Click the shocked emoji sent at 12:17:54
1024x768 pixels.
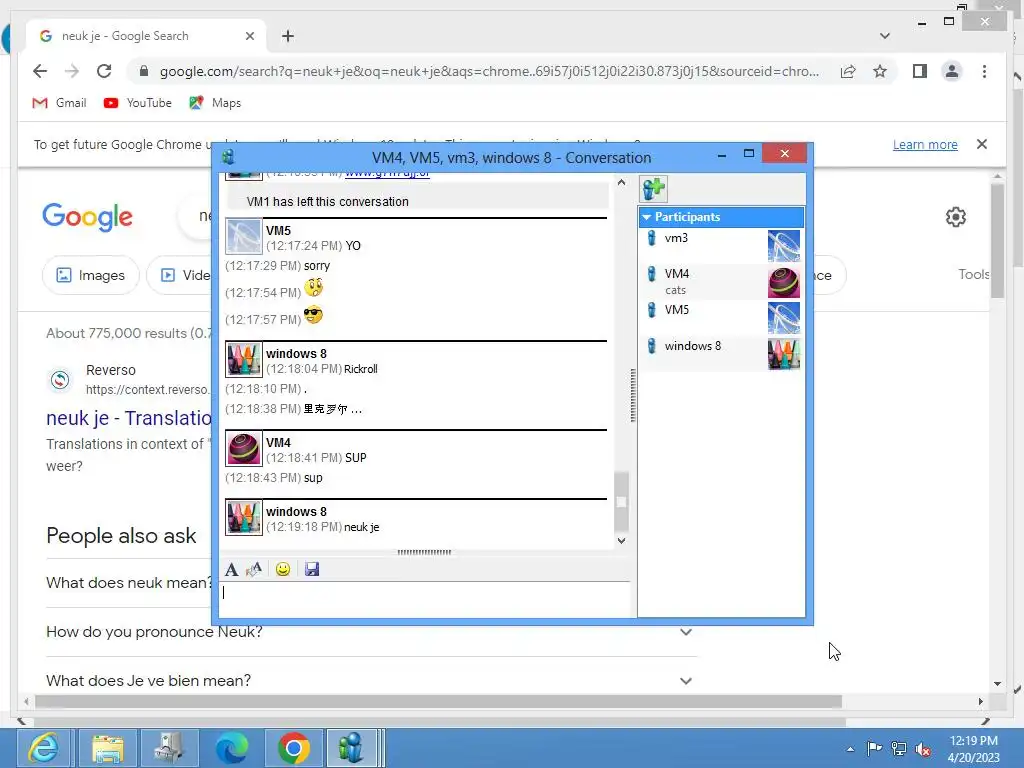tap(314, 287)
